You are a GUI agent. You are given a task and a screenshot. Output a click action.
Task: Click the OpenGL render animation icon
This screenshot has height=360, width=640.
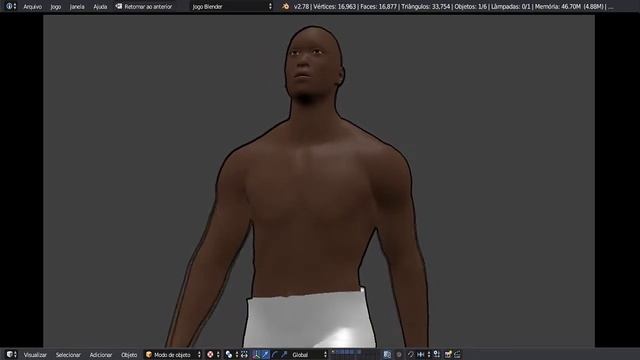(x=457, y=355)
